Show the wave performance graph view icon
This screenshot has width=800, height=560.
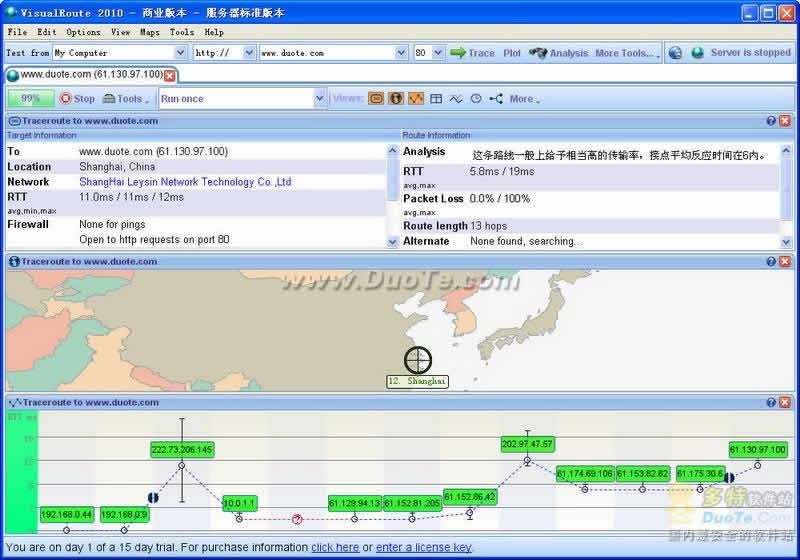click(x=456, y=98)
